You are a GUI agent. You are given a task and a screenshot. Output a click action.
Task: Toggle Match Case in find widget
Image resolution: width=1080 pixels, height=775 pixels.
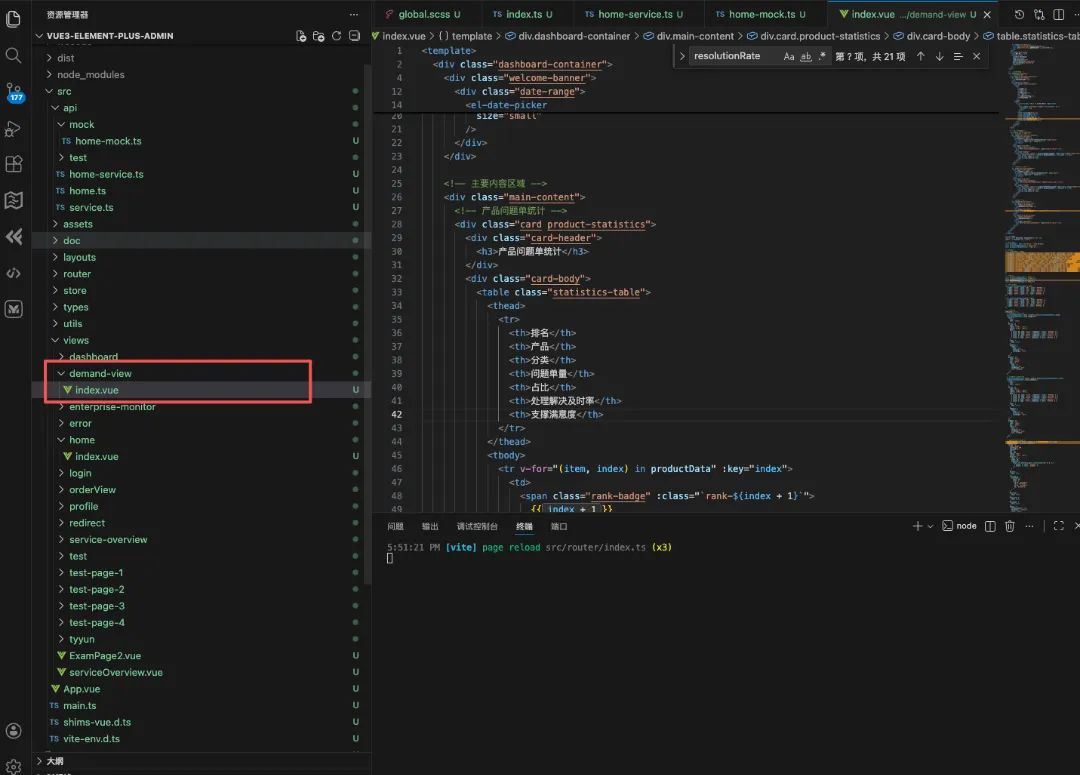pos(789,56)
